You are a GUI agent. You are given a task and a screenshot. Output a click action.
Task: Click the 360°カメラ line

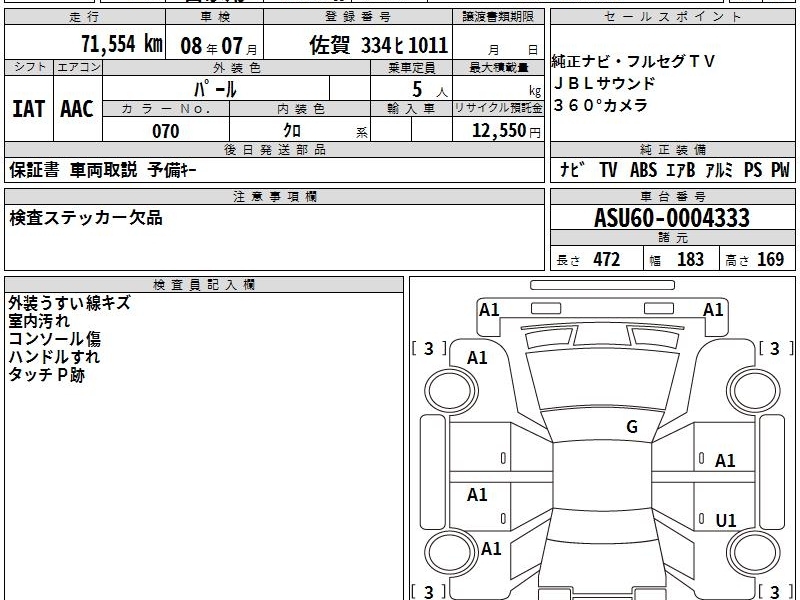601,105
